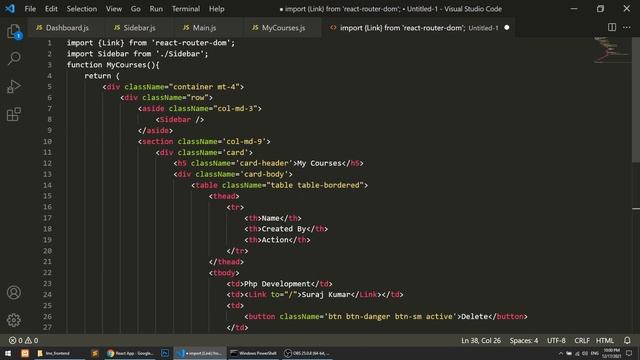Click 'Suraj Kumar' link text in code

326,295
